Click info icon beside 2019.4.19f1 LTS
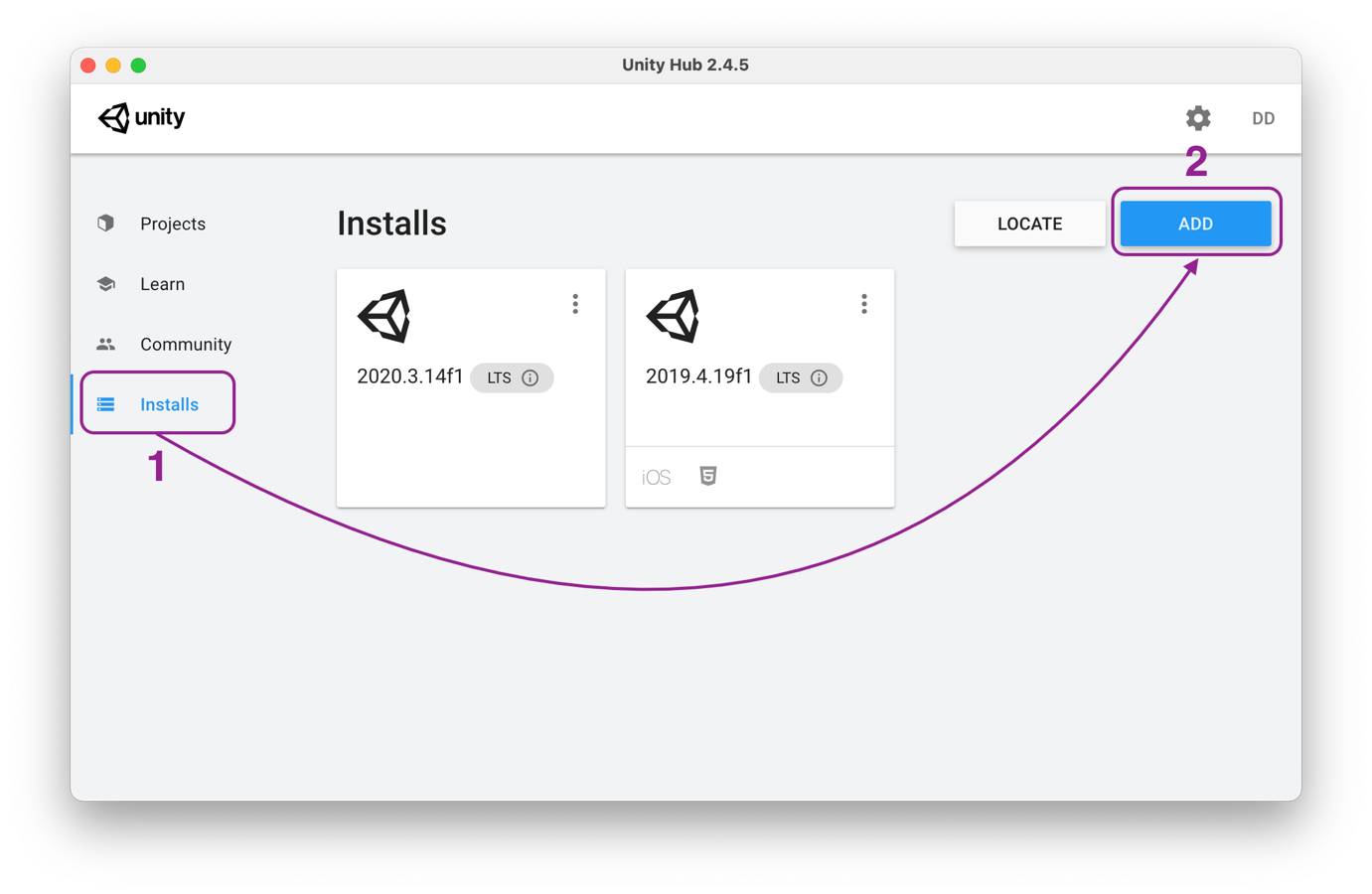Viewport: 1372px width, 894px height. point(820,377)
